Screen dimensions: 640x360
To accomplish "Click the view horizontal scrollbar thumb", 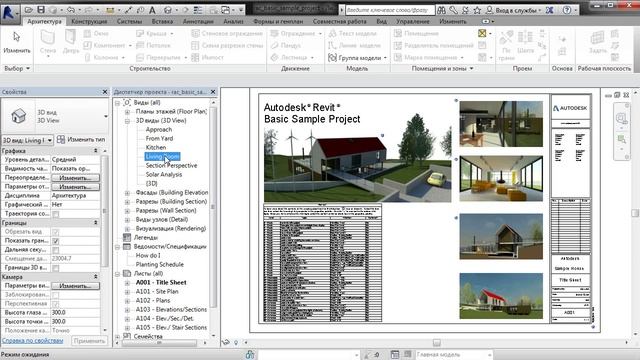I will click(x=437, y=342).
